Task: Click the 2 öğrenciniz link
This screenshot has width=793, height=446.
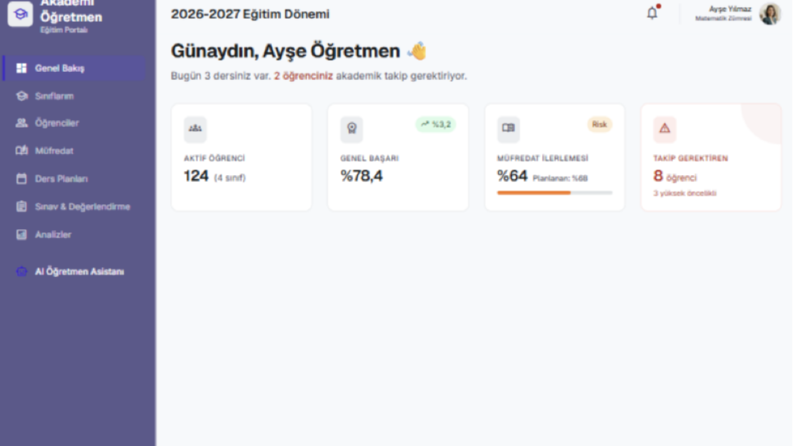Action: coord(303,76)
